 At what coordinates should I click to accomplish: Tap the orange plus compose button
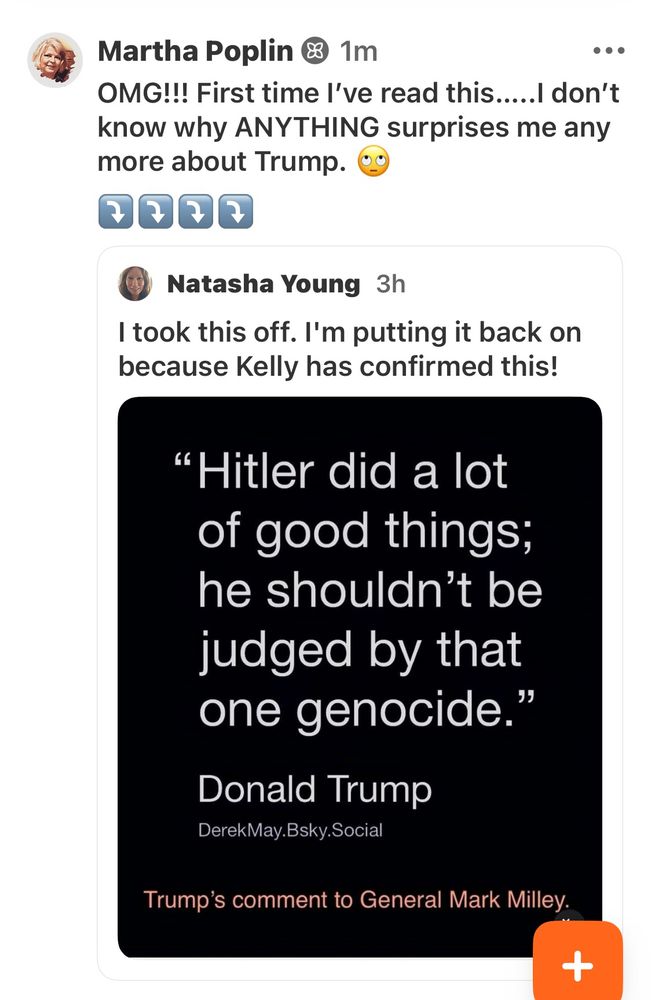[577, 965]
